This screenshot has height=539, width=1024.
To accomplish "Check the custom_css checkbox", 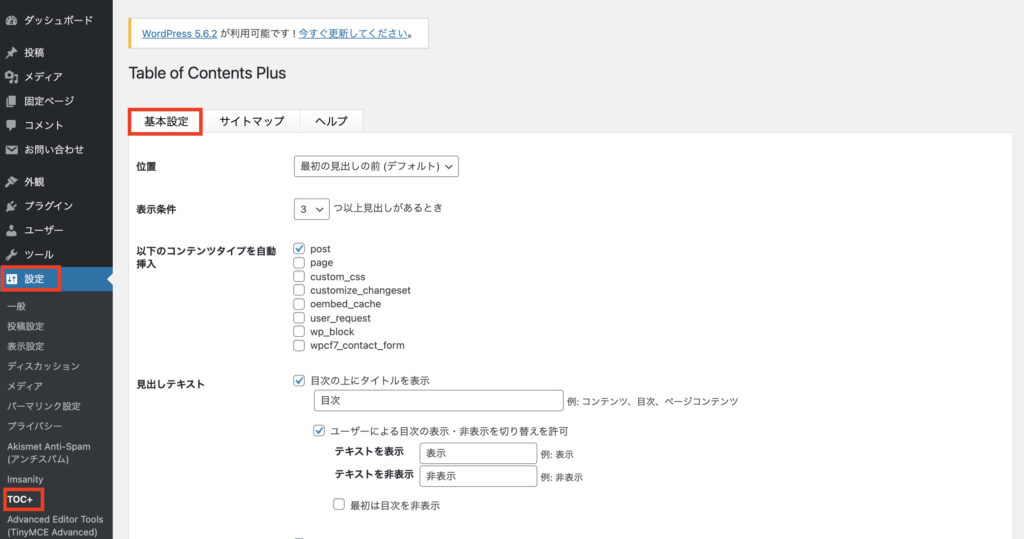I will 299,276.
